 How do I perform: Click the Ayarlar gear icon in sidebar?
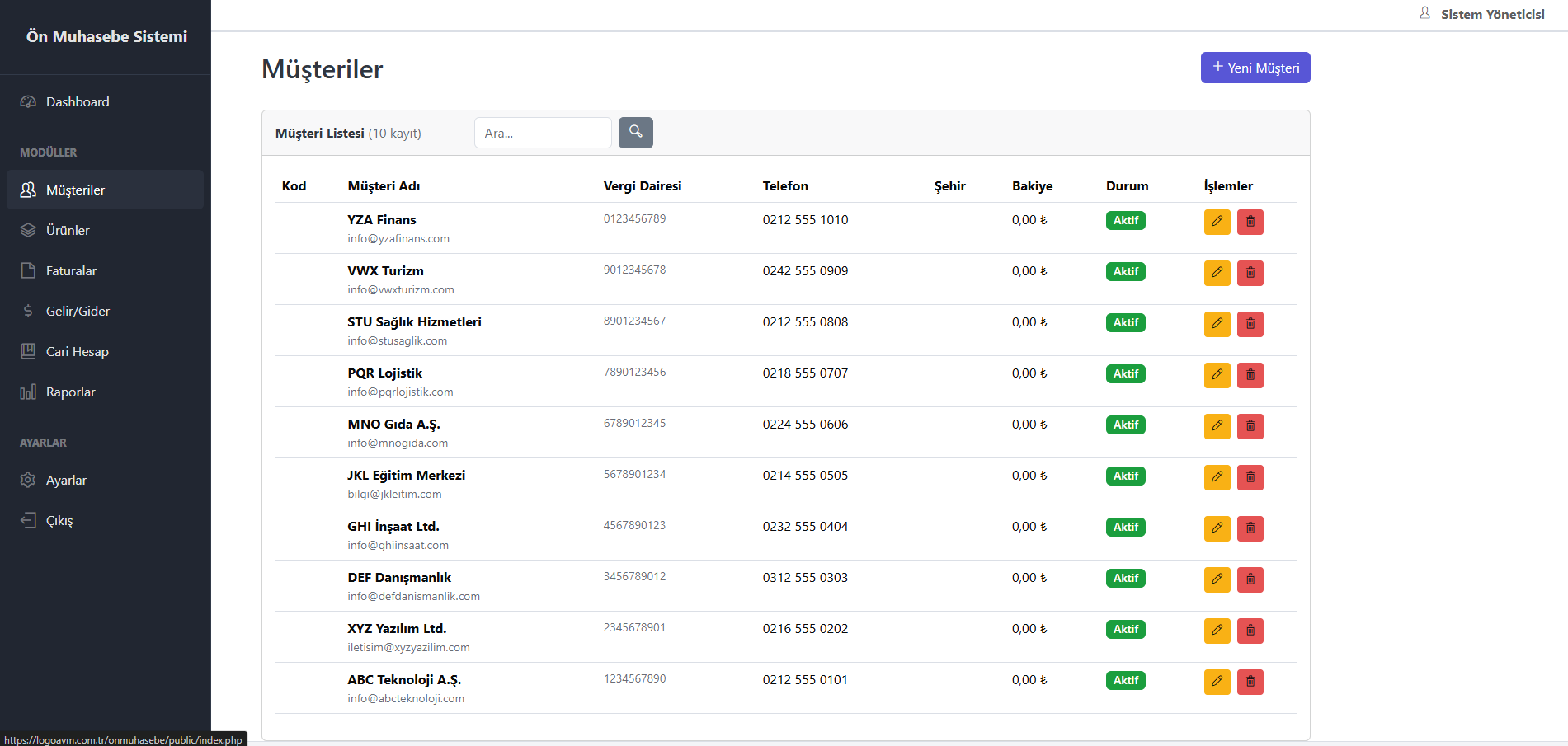click(28, 480)
